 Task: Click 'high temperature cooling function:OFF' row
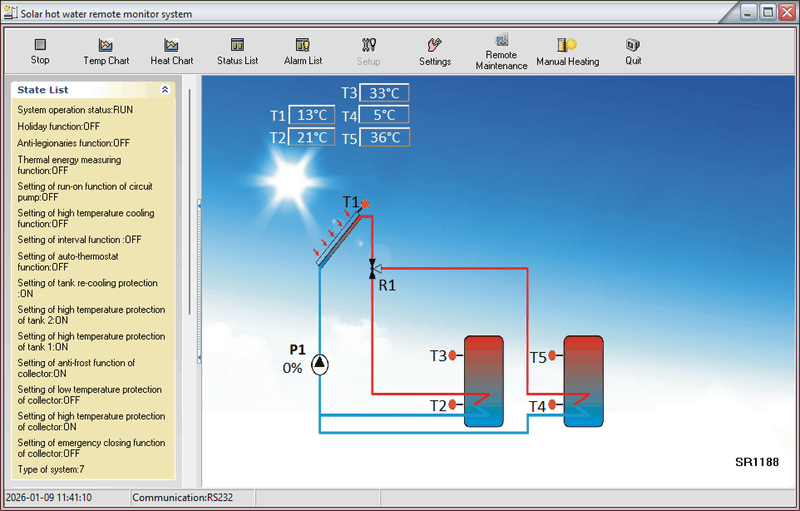(x=86, y=218)
